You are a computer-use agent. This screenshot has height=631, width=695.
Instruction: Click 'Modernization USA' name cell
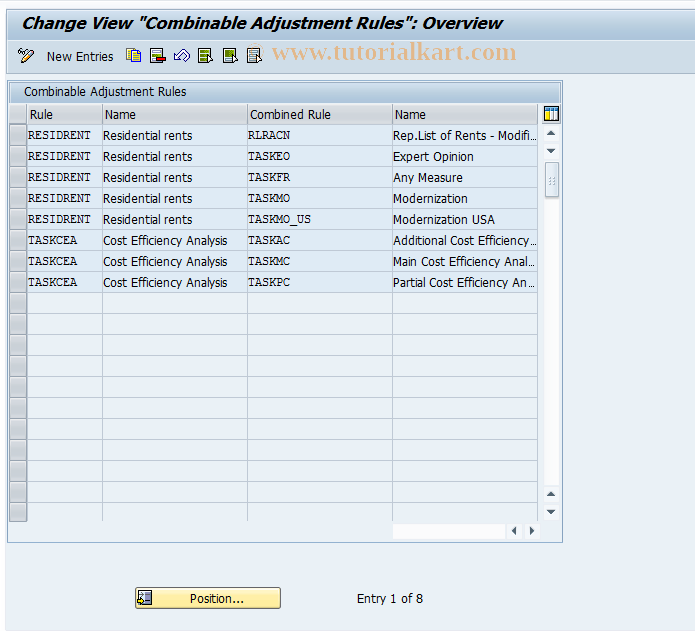click(465, 219)
